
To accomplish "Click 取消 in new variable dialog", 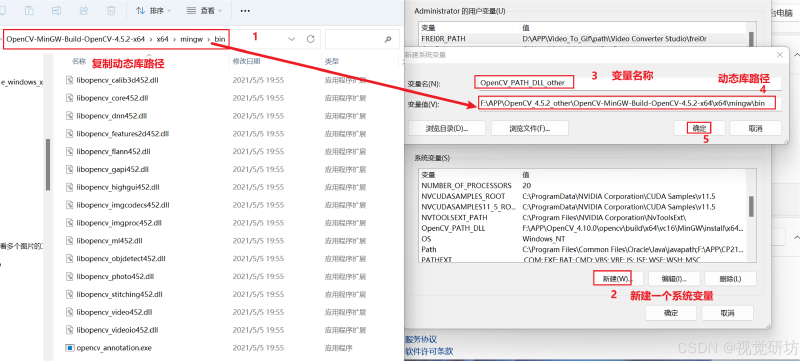I will coord(755,128).
